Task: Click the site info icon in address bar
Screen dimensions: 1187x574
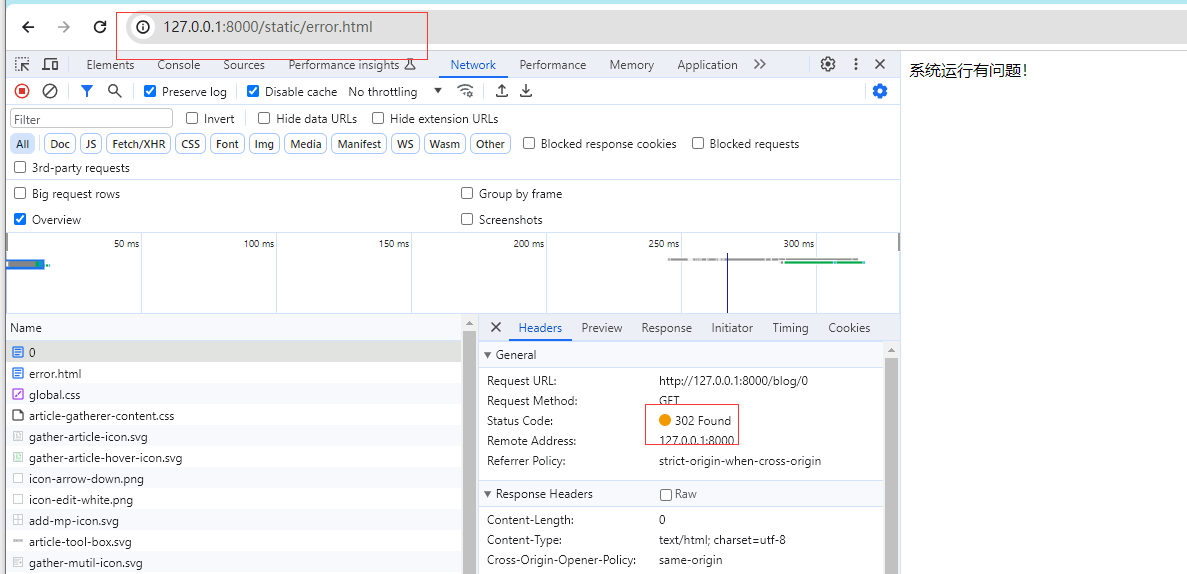Action: click(x=142, y=27)
